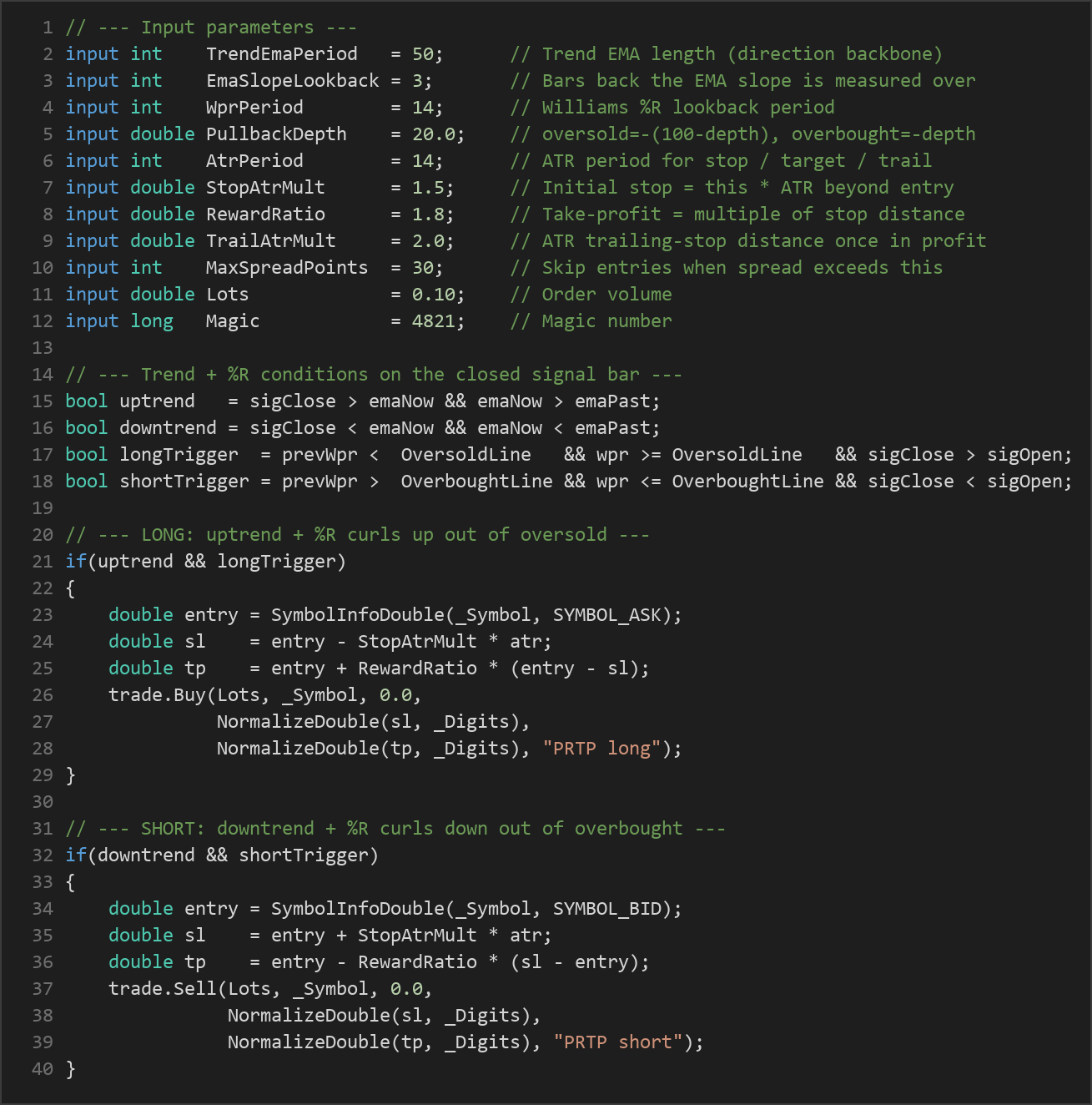Click SYMBOL_BID in the short entry line

(x=606, y=909)
